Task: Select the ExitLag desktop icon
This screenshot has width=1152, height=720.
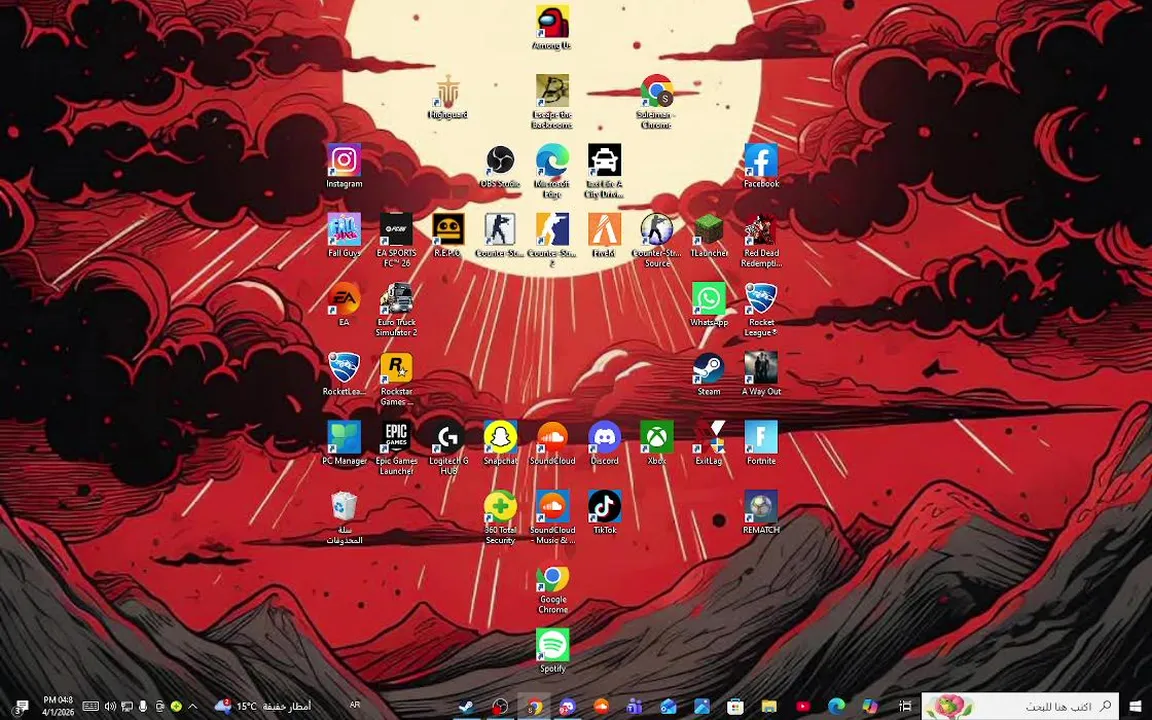Action: click(709, 443)
